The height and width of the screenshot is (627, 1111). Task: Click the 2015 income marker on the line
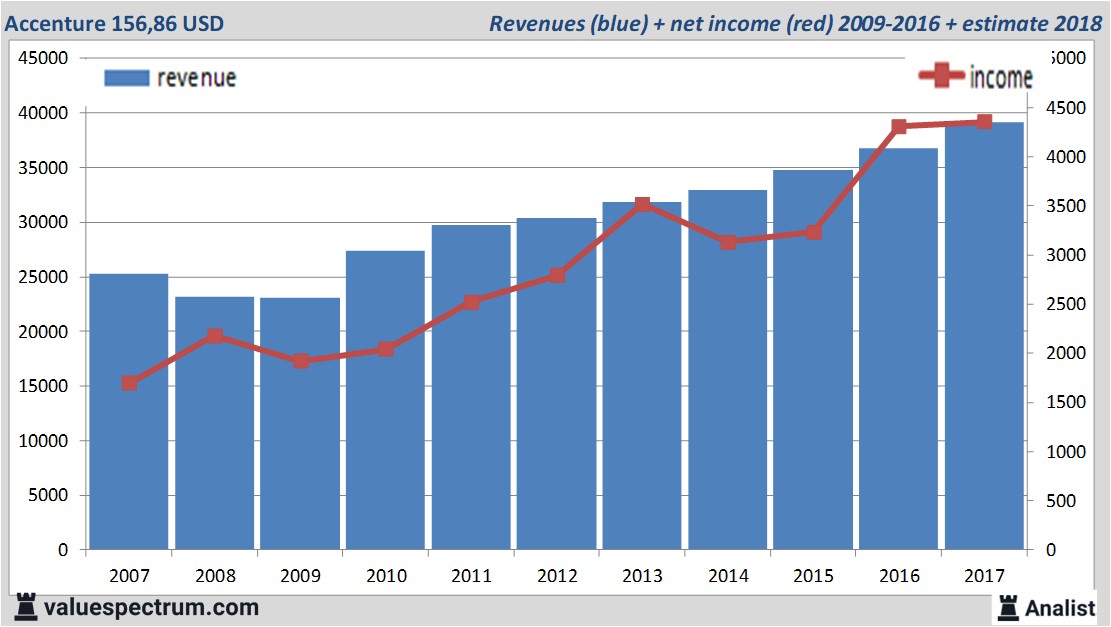813,232
